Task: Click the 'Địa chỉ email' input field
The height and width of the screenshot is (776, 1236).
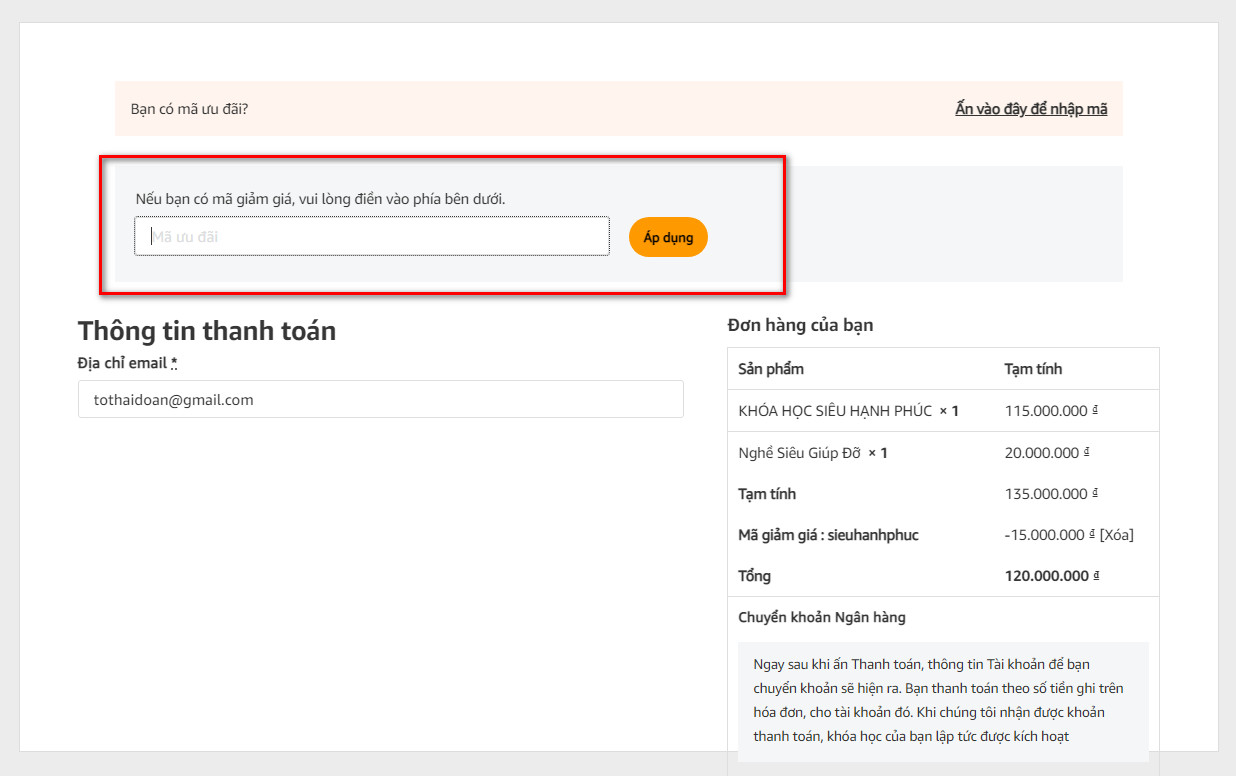Action: coord(381,399)
